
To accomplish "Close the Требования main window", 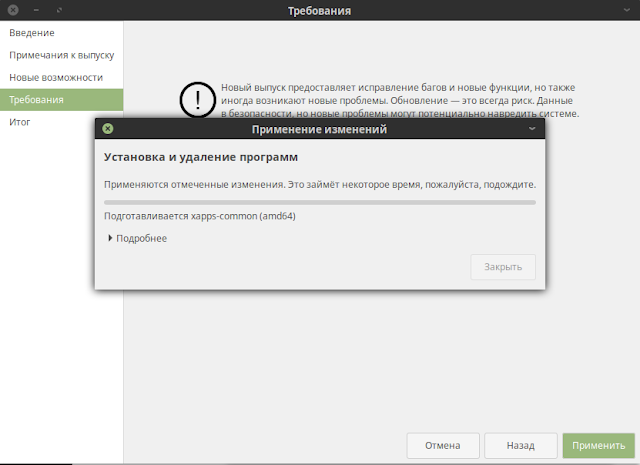I will coord(13,10).
